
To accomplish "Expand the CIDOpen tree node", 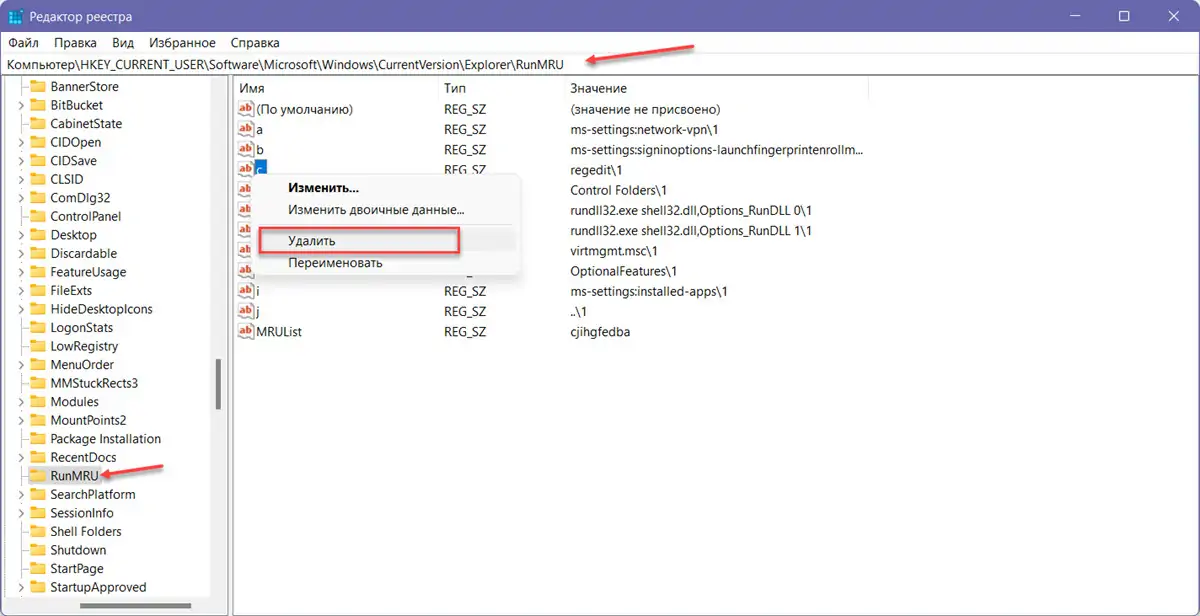I will point(21,142).
